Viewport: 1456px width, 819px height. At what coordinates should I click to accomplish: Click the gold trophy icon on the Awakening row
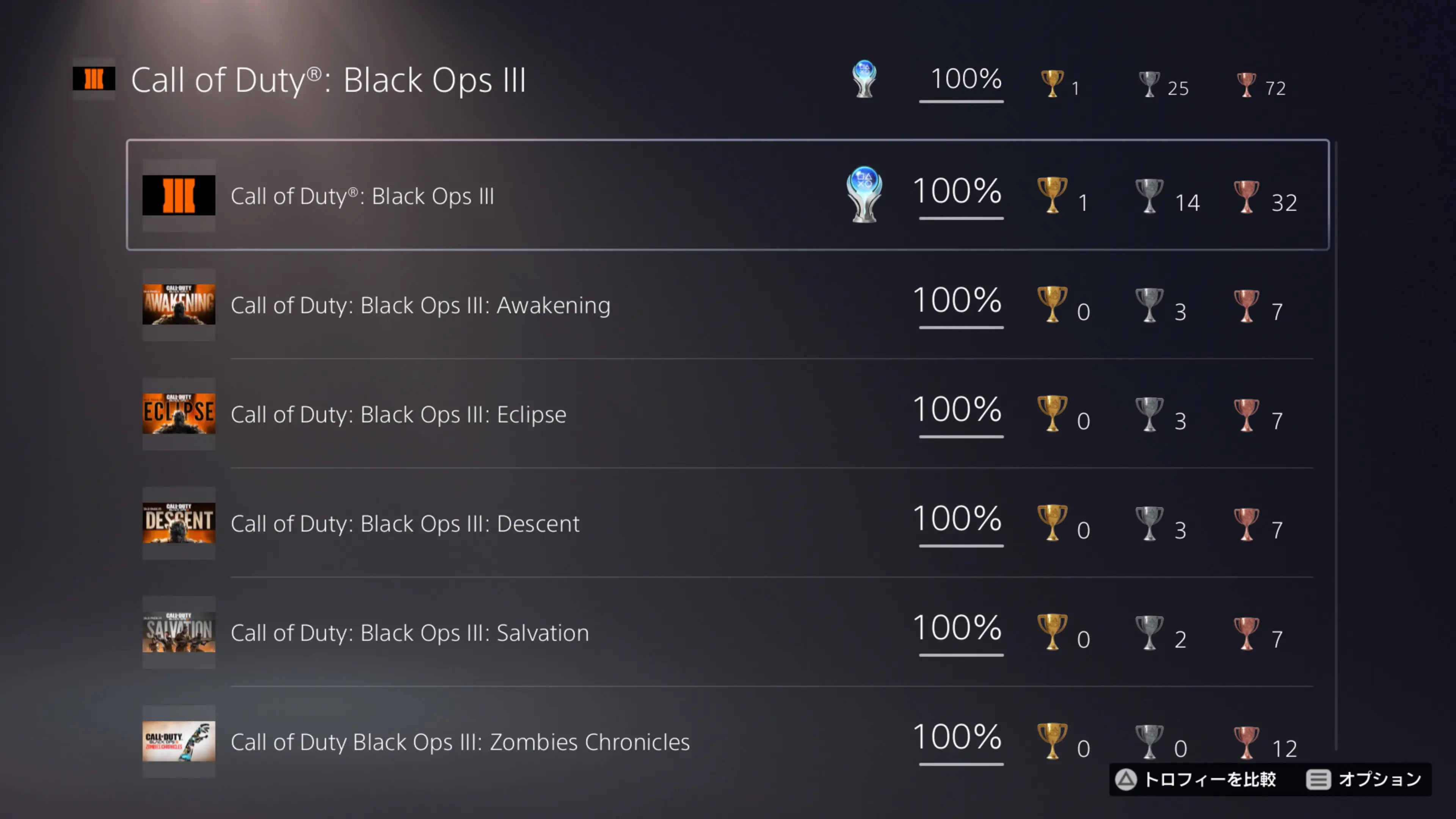pyautogui.click(x=1052, y=305)
